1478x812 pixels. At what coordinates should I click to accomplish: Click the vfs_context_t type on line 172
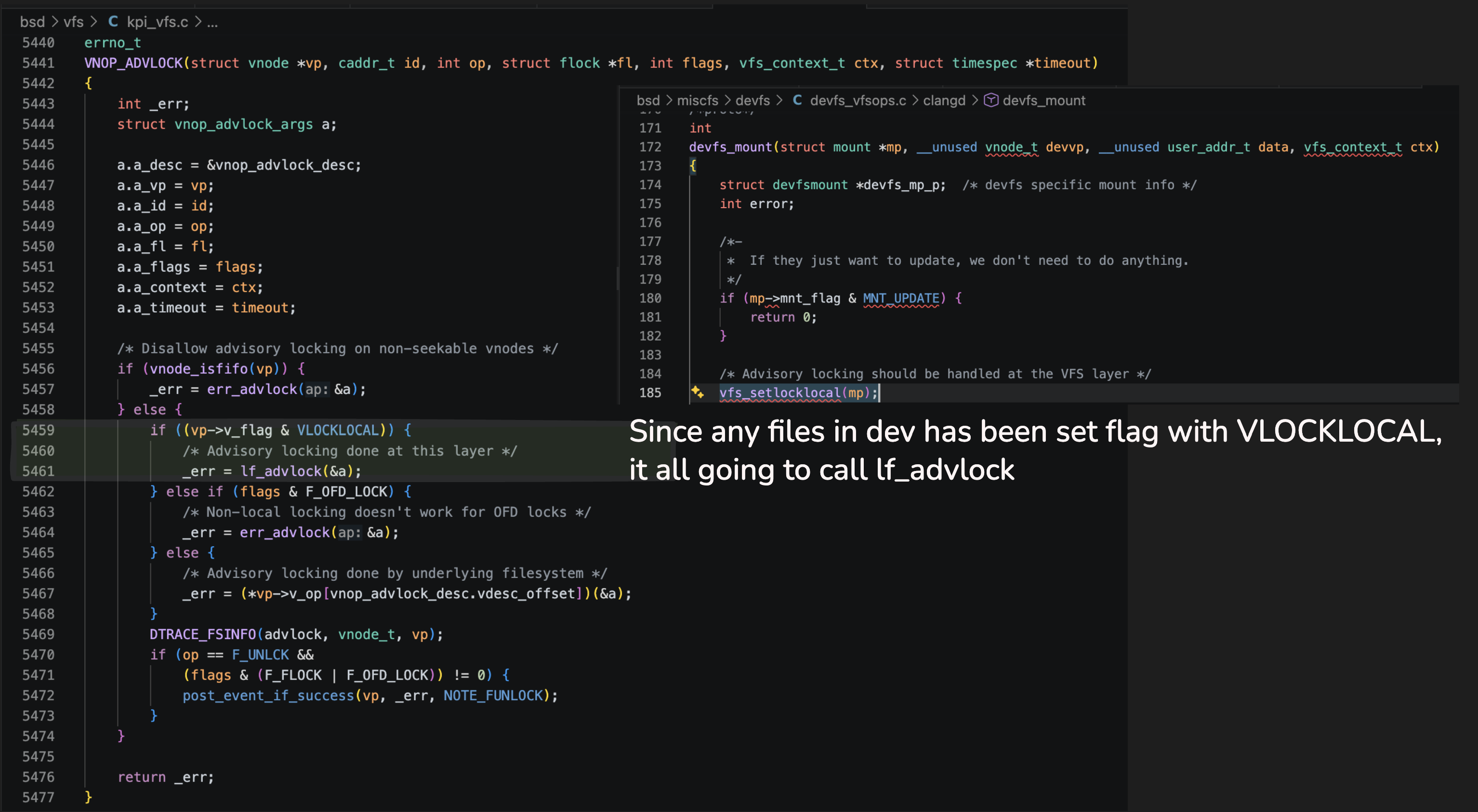click(1352, 147)
